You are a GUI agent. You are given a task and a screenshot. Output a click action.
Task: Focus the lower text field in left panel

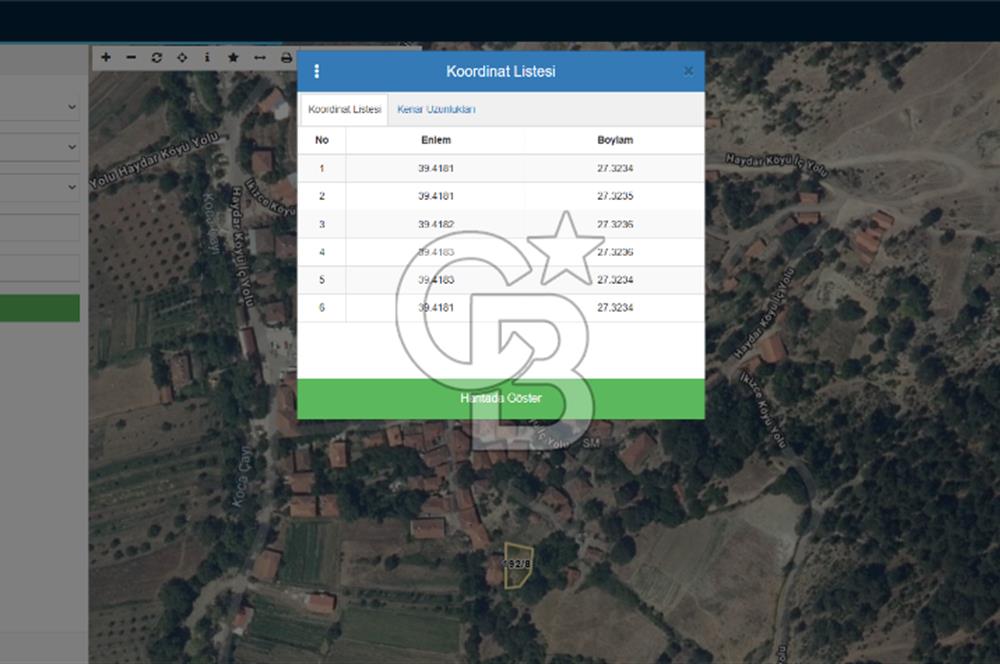click(x=40, y=268)
